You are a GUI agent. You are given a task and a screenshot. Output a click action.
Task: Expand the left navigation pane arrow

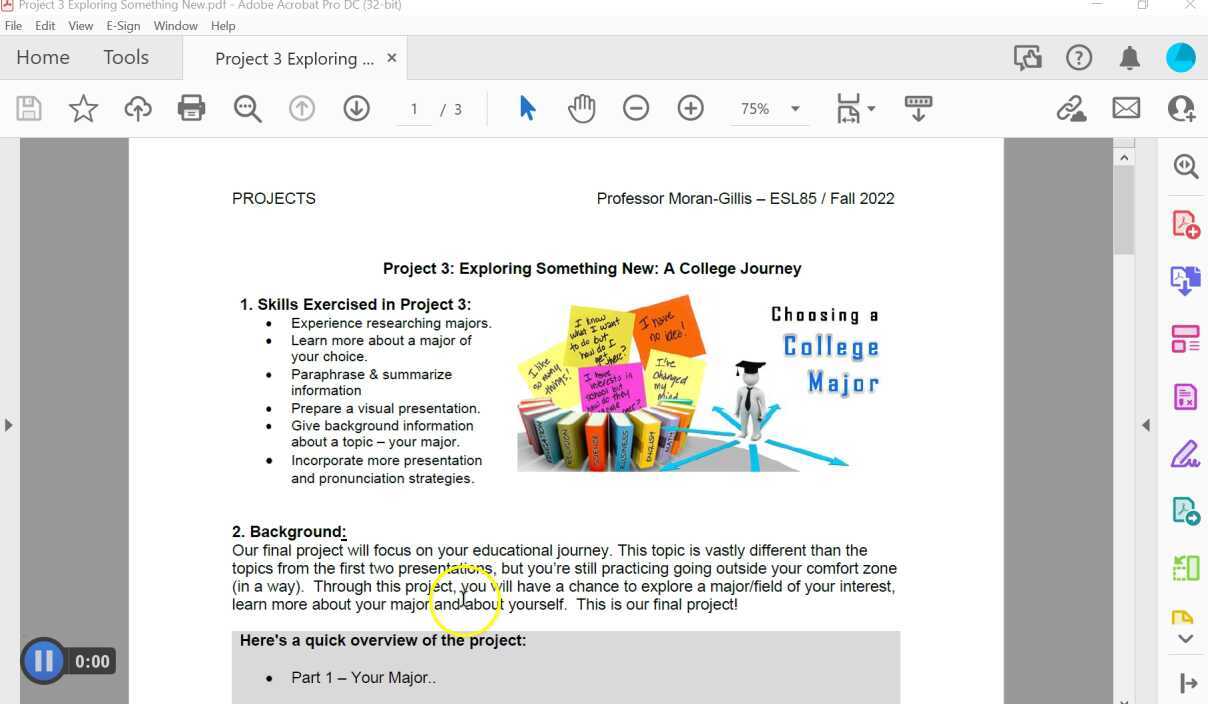(x=9, y=424)
